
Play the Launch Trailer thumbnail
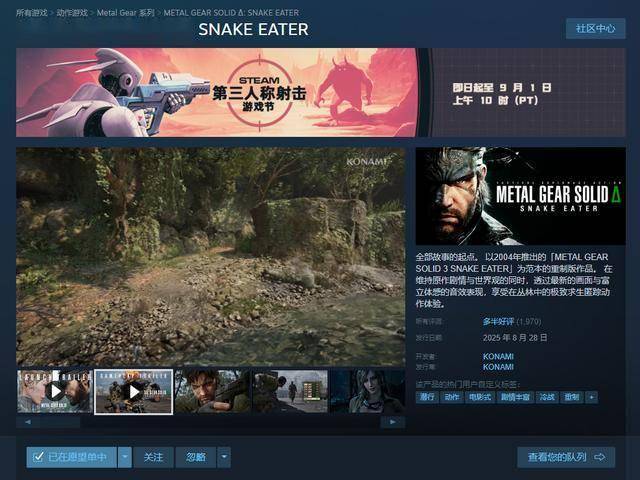pos(55,392)
